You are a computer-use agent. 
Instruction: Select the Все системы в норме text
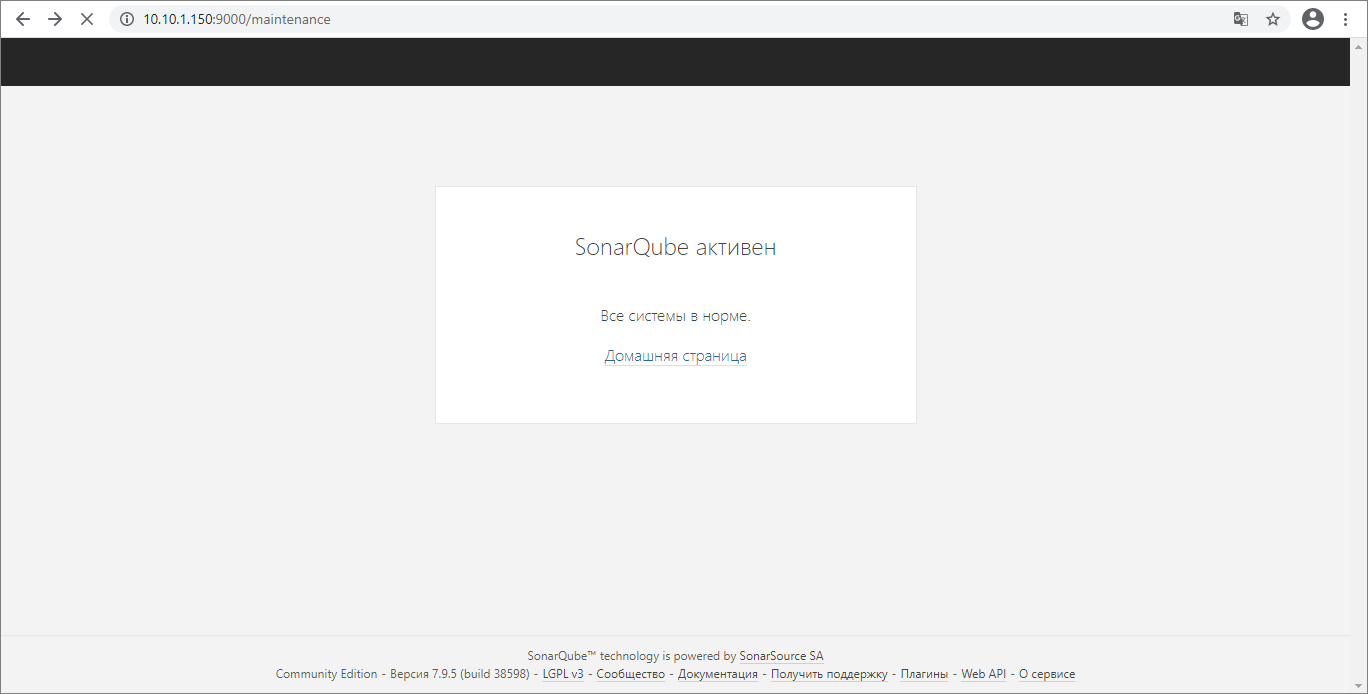(676, 316)
